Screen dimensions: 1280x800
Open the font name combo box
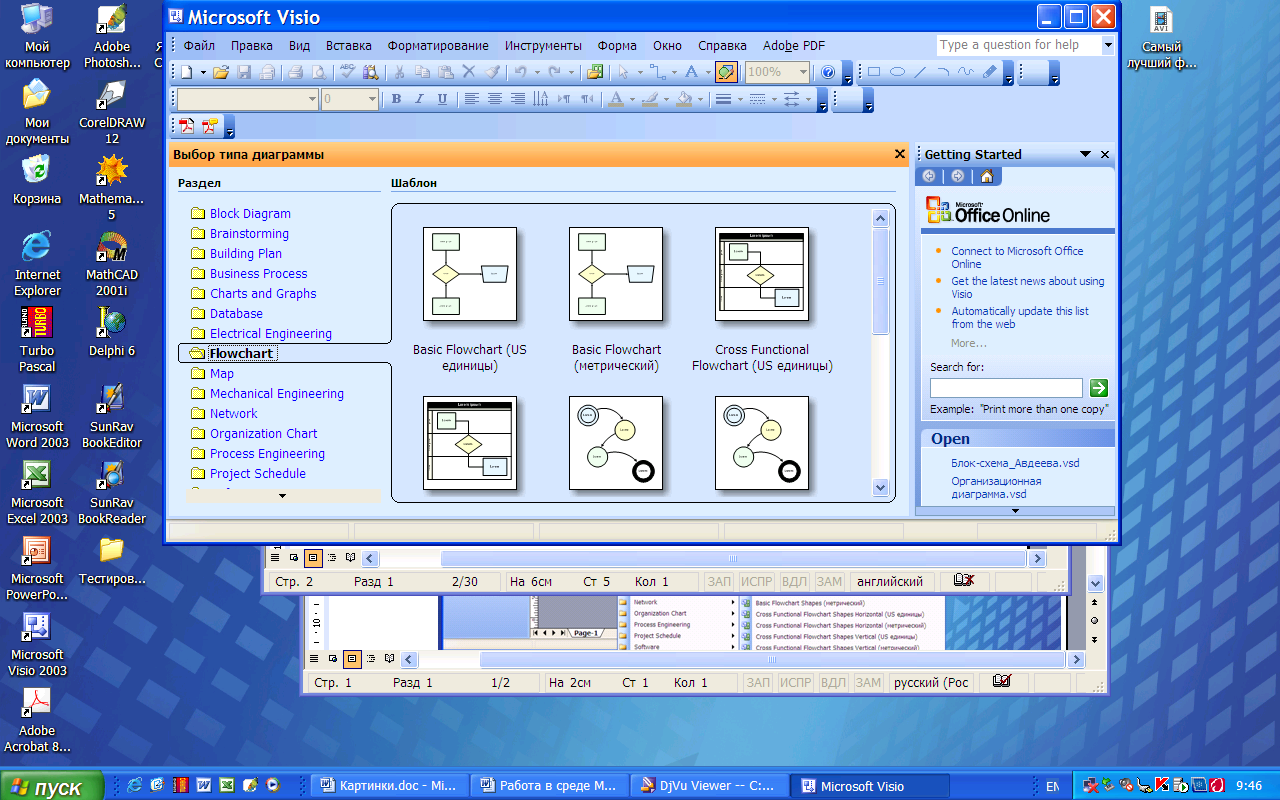[x=248, y=99]
